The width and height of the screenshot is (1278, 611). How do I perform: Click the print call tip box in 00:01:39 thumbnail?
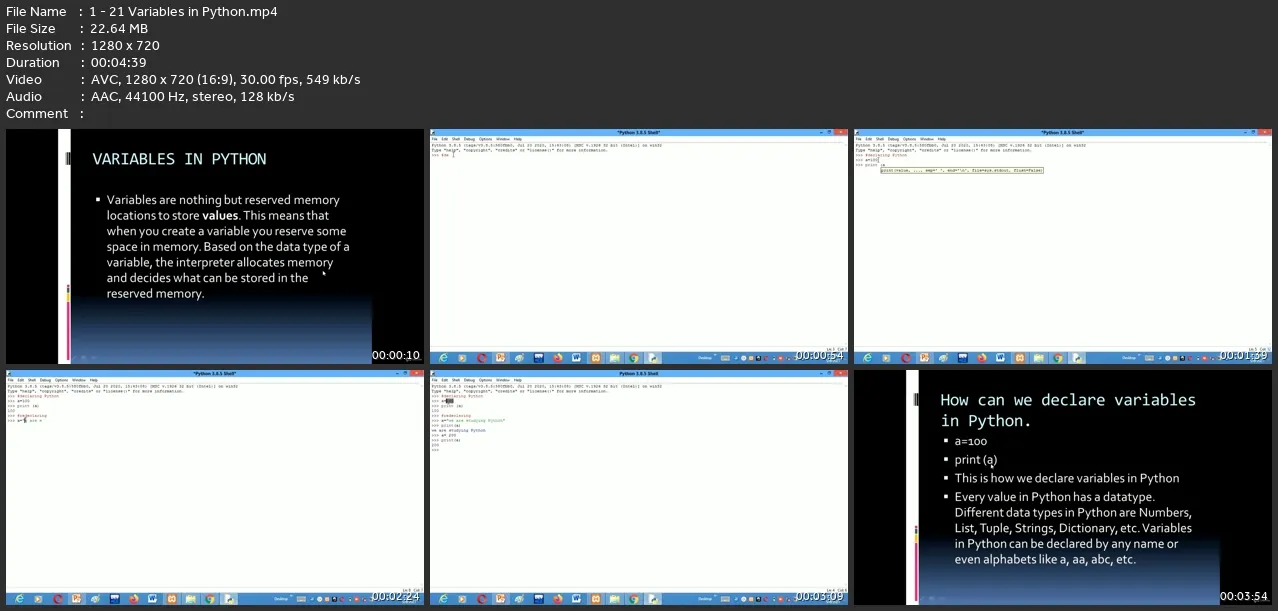pos(962,171)
